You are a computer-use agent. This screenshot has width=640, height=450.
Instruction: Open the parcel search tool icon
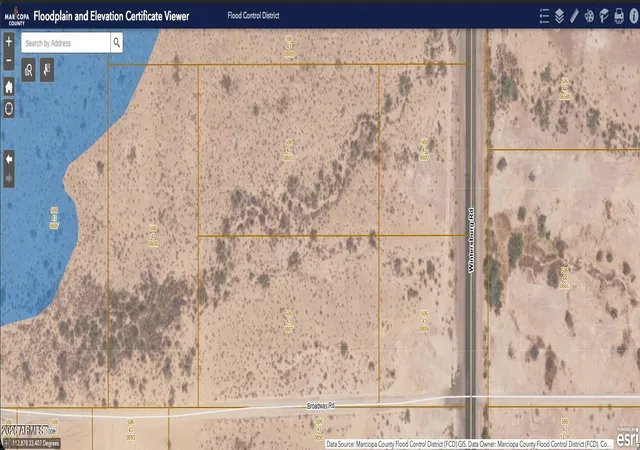[28, 70]
